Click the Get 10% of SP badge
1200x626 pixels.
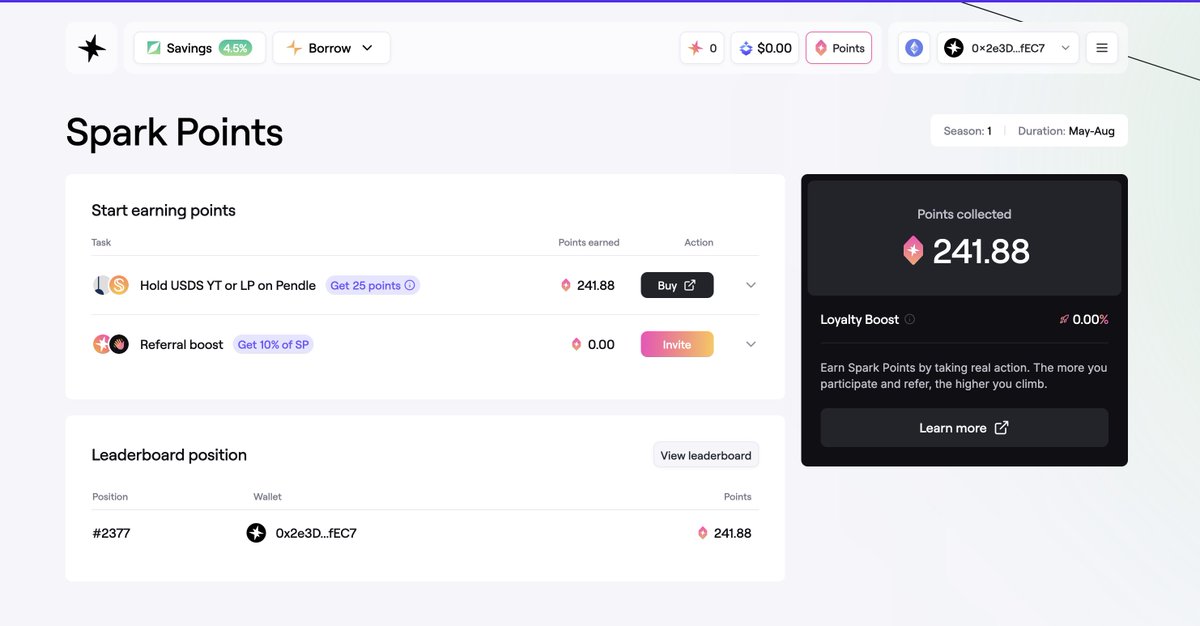[x=273, y=344]
